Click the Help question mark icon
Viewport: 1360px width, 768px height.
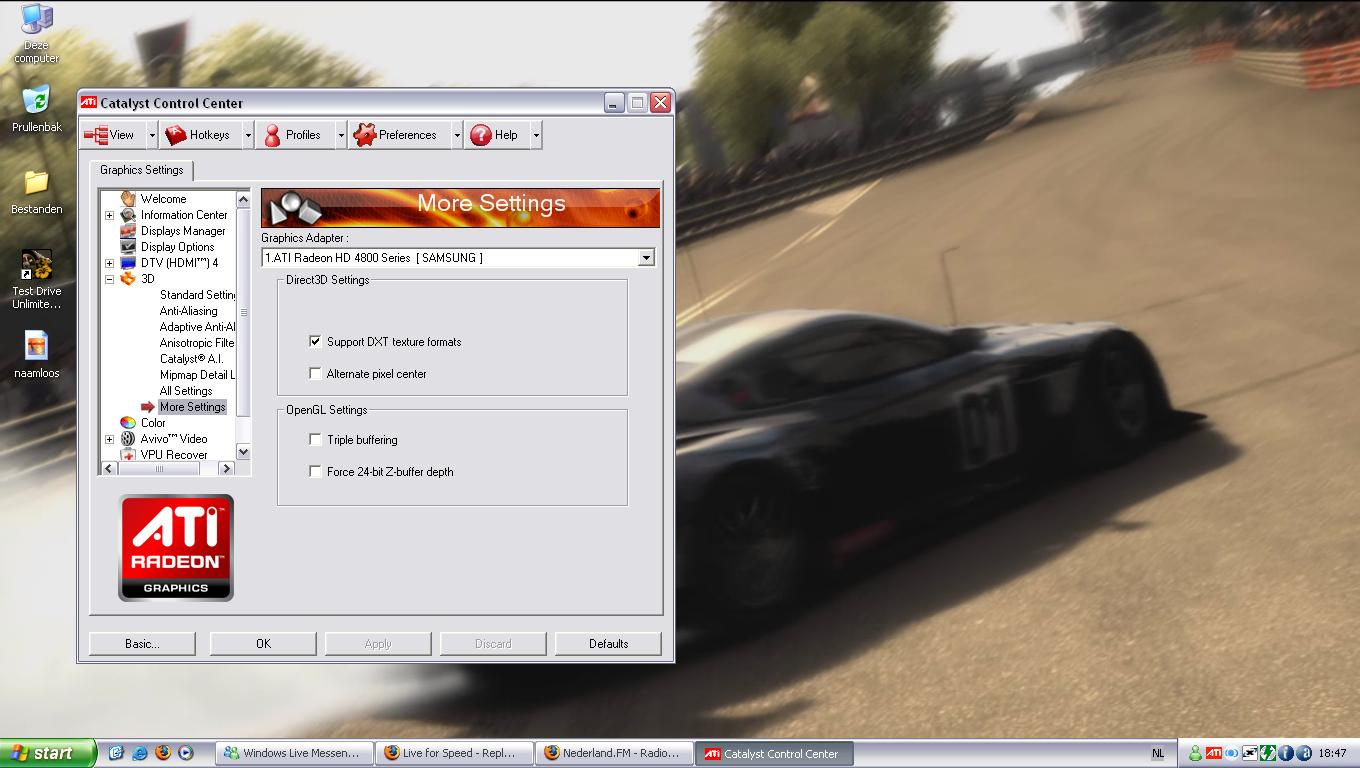(x=480, y=135)
